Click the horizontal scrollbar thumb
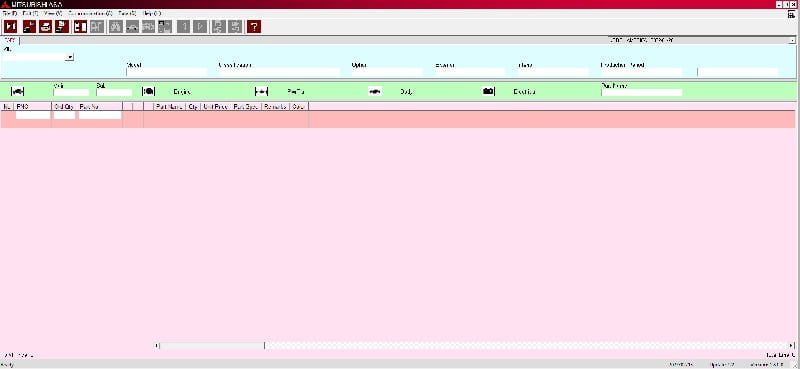Viewport: 800px width, 369px height. (x=212, y=346)
